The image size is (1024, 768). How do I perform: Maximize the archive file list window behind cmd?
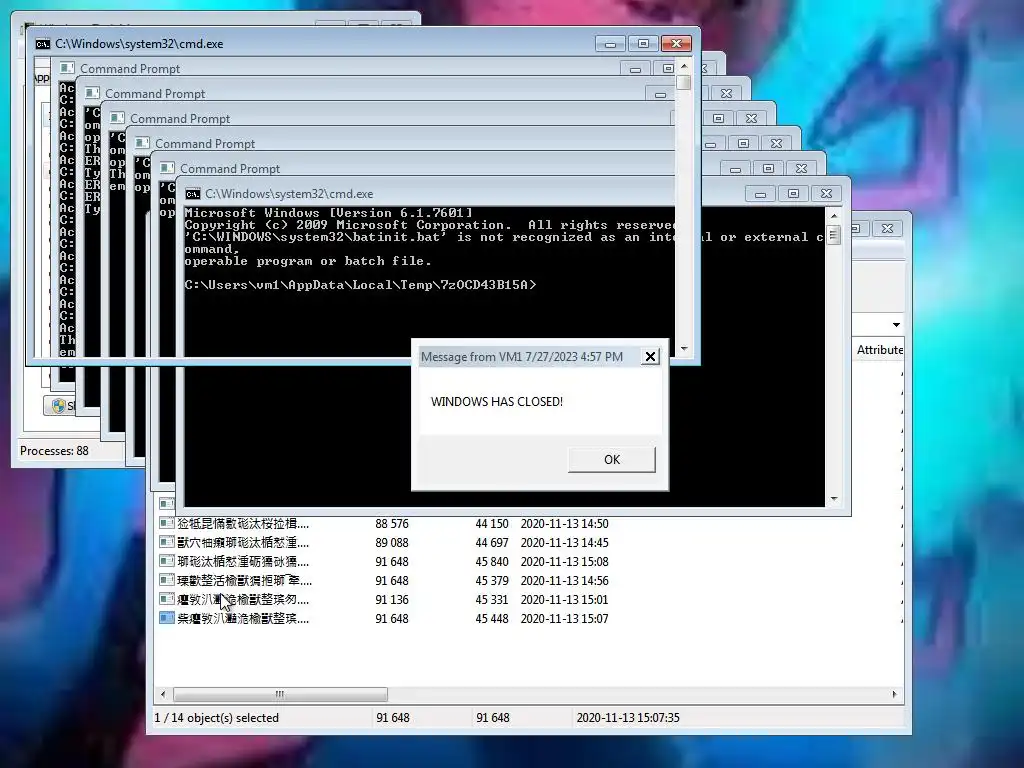pyautogui.click(x=858, y=228)
